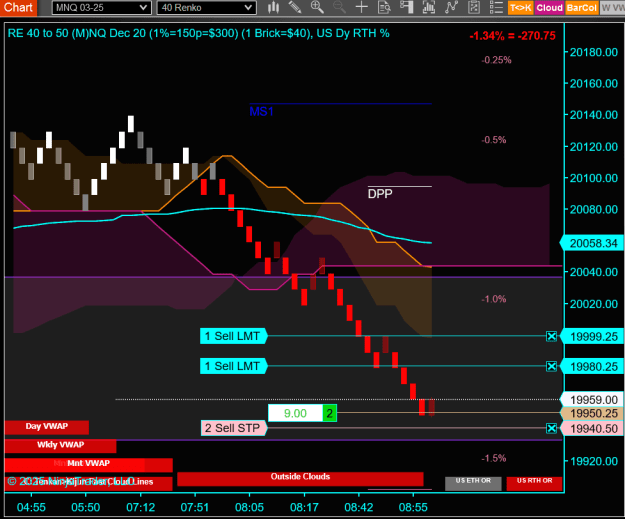Click the position 9.00 P&L marker

tap(295, 413)
